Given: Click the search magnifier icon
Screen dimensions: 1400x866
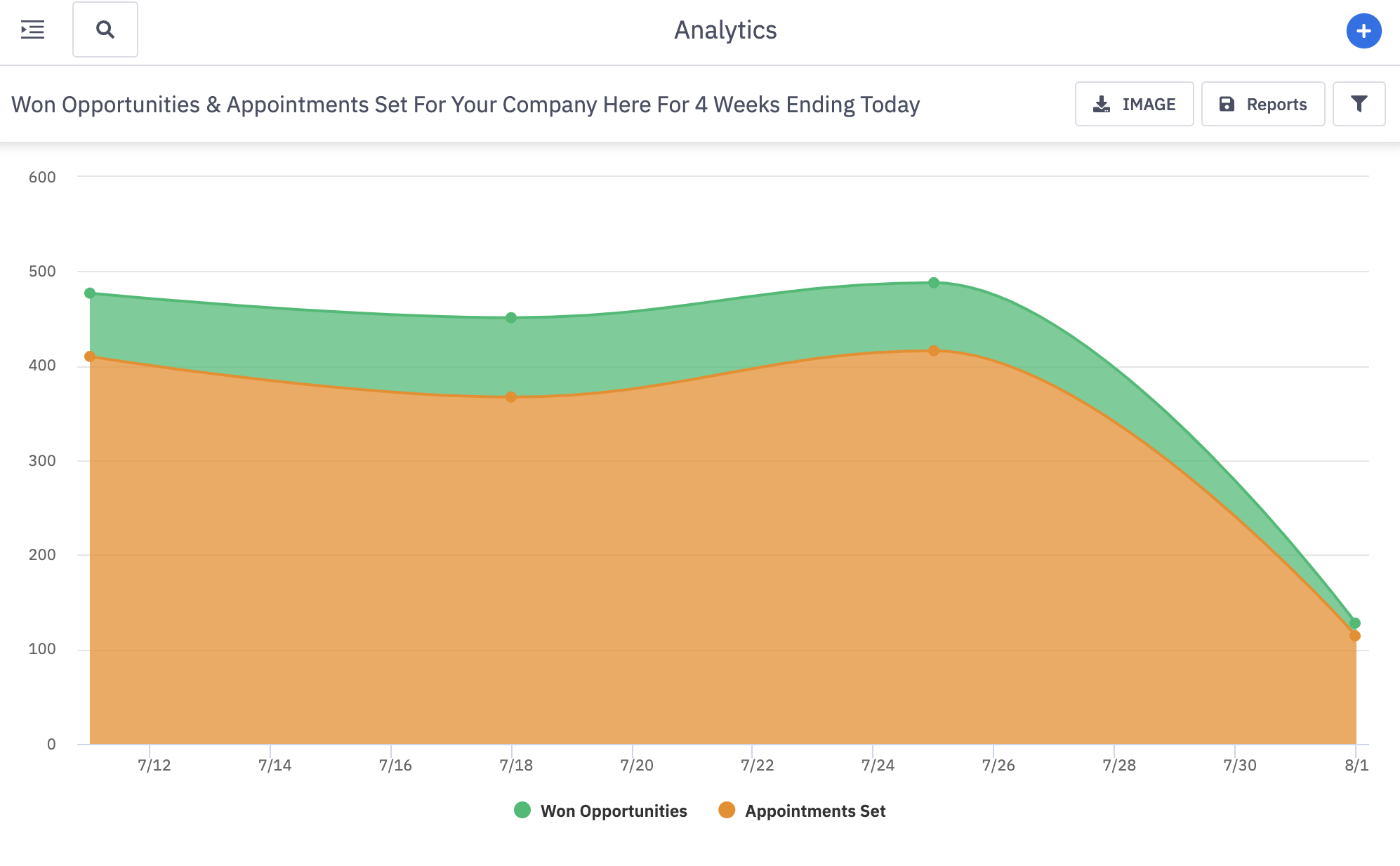Looking at the screenshot, I should point(105,29).
